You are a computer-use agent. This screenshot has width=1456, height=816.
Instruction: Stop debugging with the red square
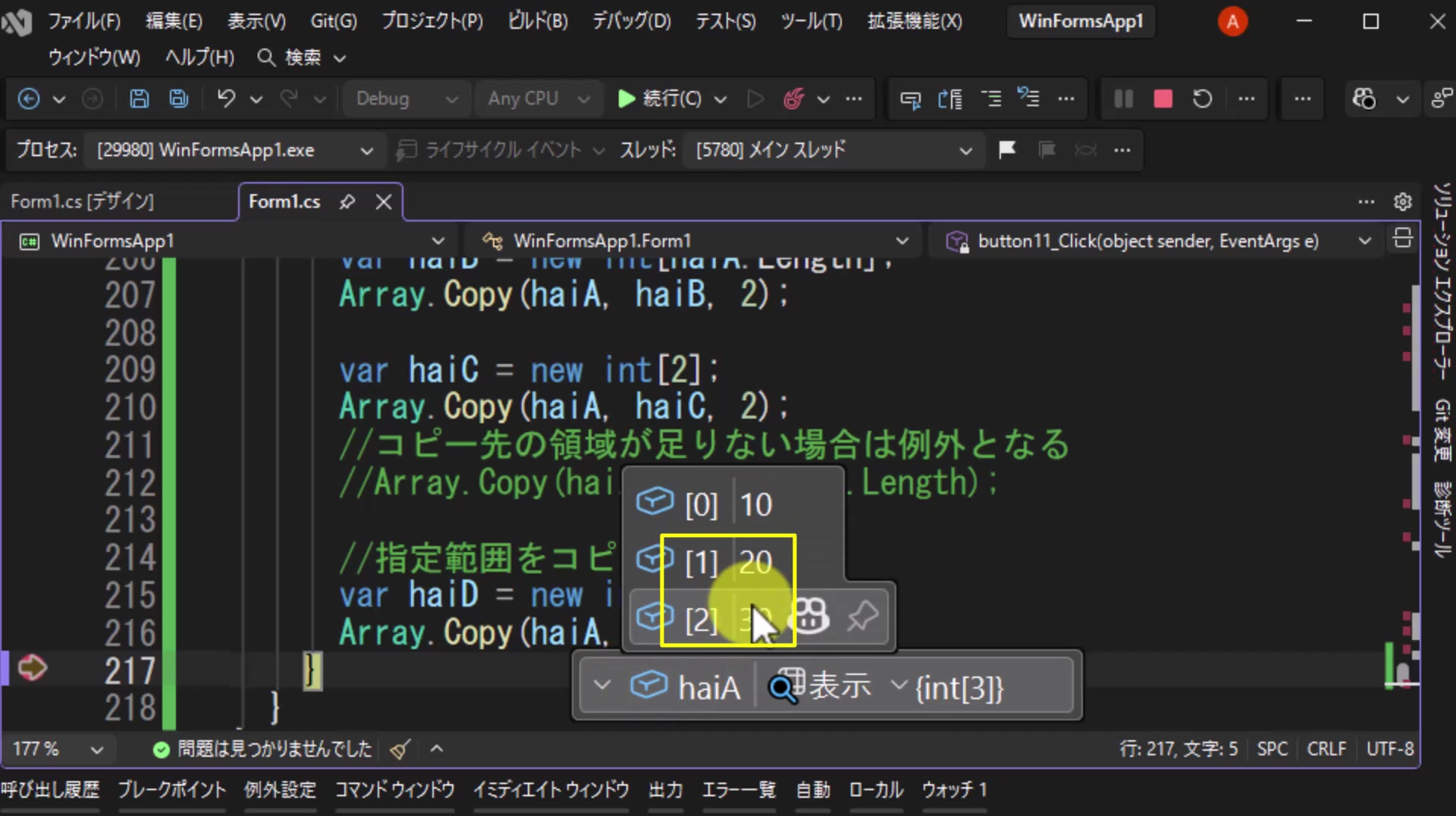point(1163,99)
